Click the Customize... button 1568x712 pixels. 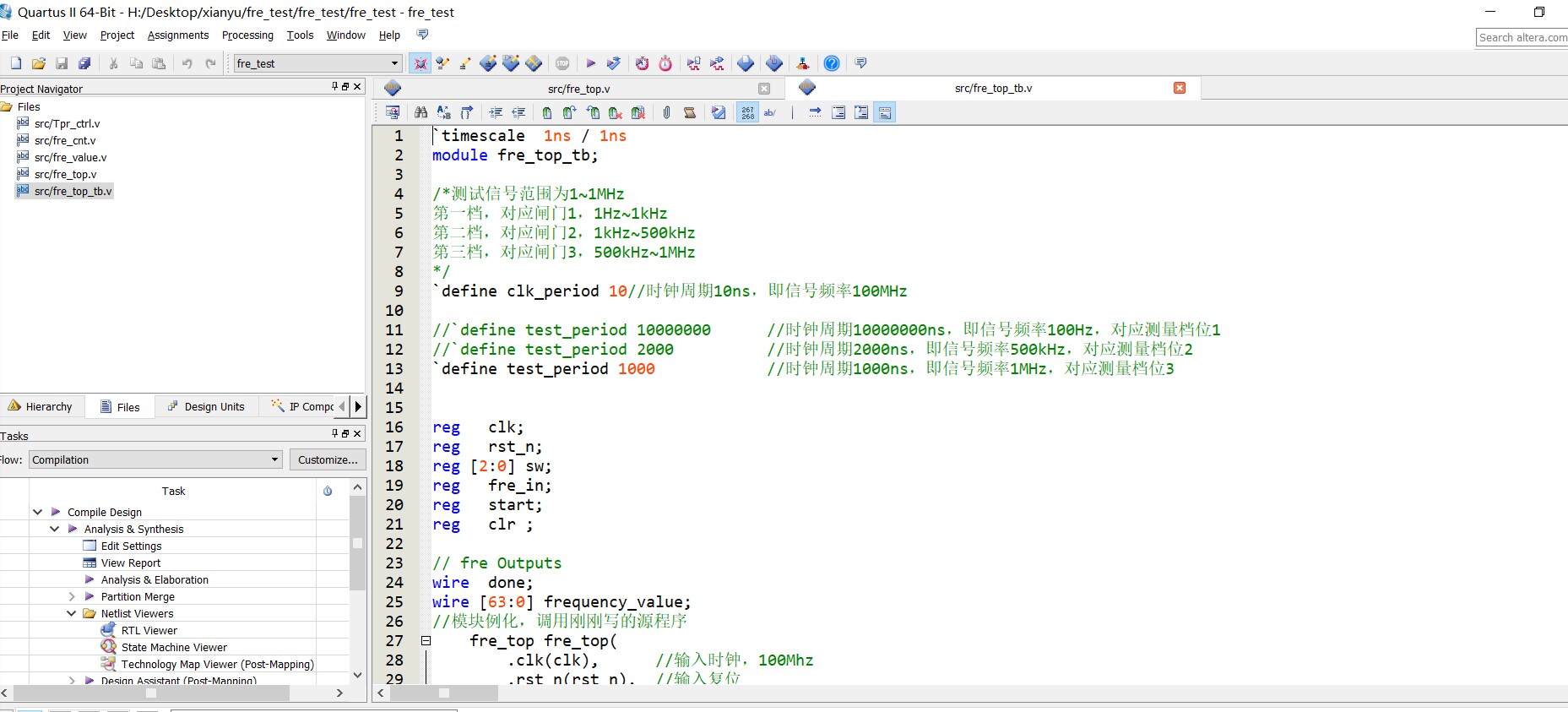coord(328,459)
